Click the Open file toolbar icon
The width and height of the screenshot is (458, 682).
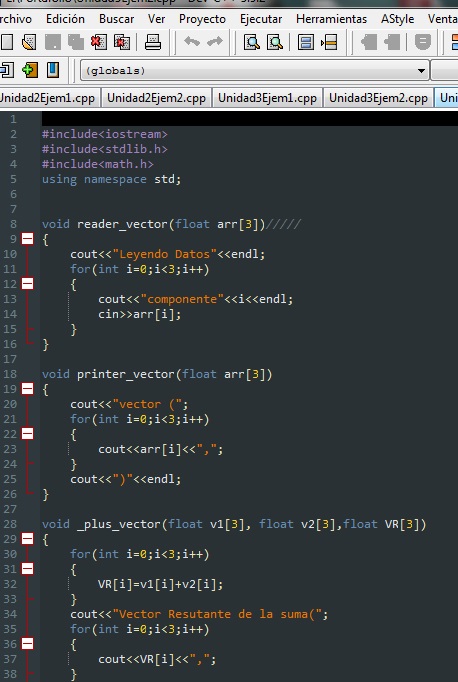pyautogui.click(x=29, y=43)
